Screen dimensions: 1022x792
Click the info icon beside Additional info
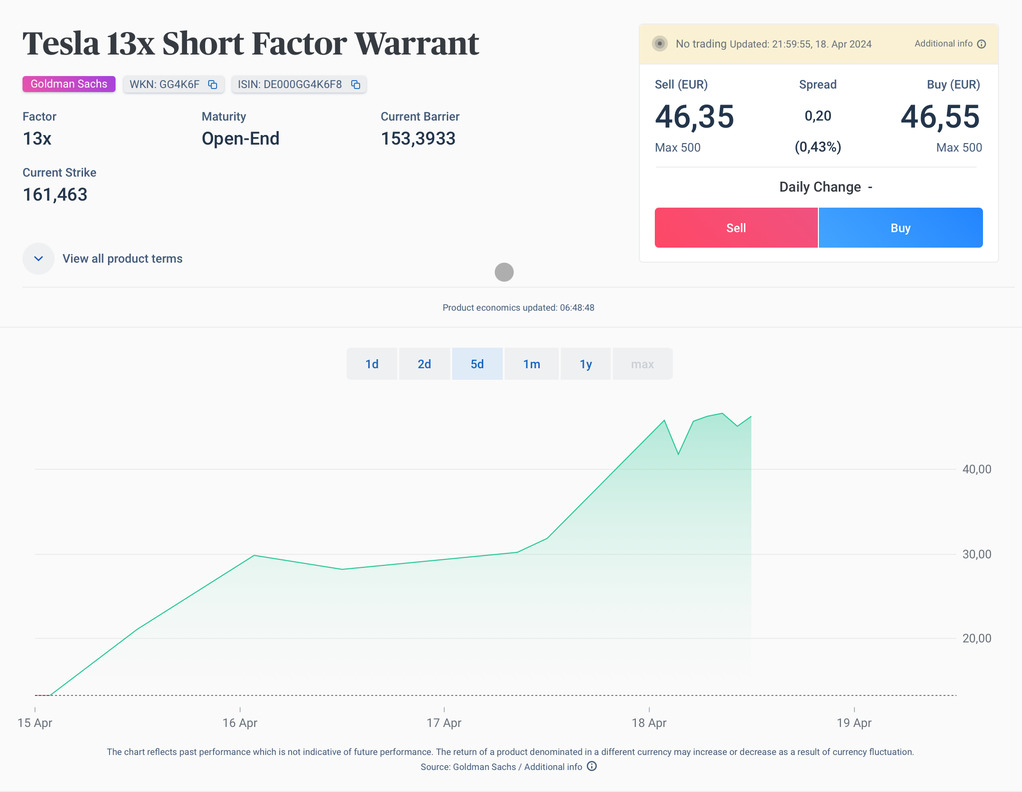click(x=981, y=44)
